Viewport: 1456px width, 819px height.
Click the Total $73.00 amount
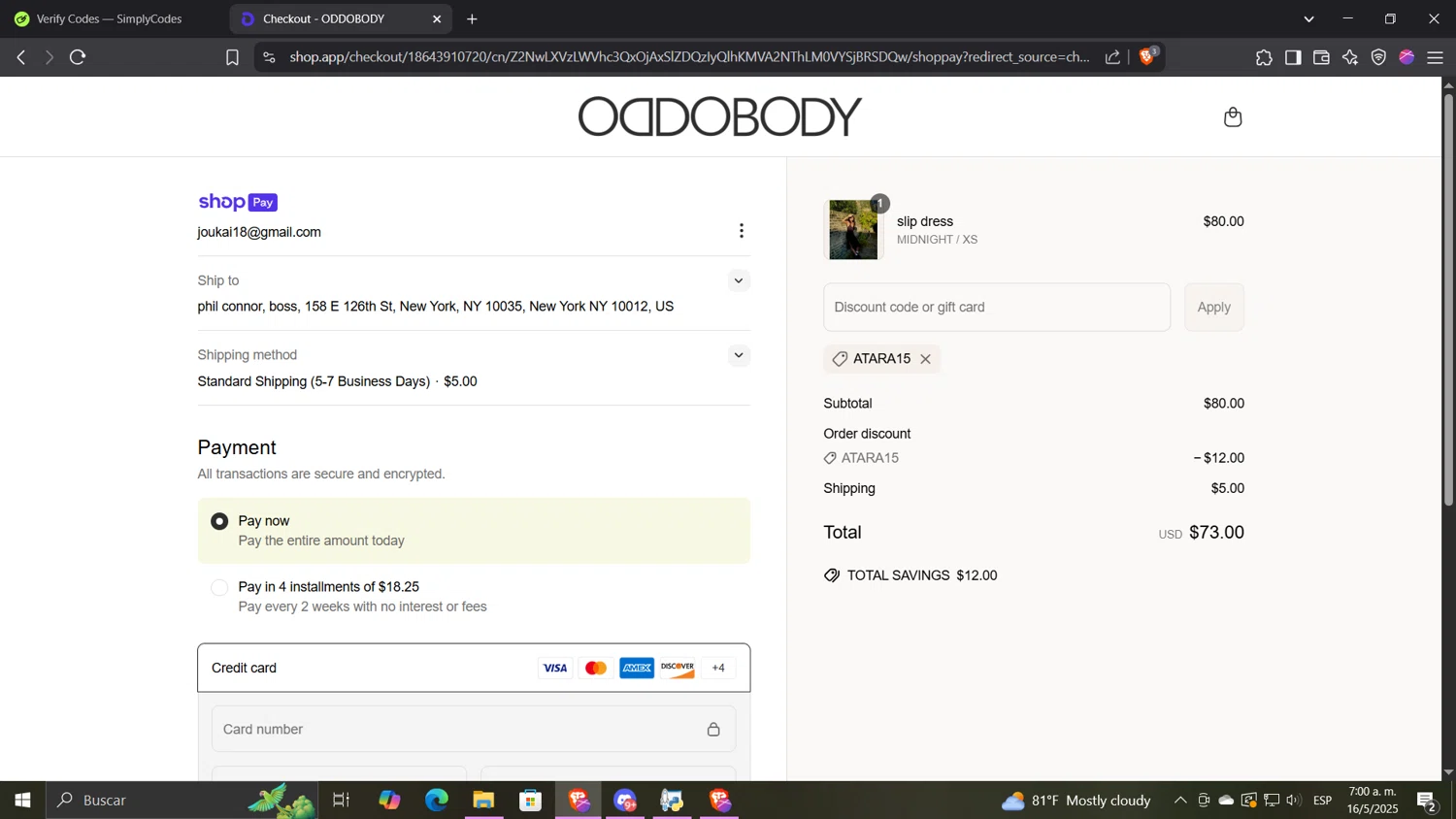1216,533
